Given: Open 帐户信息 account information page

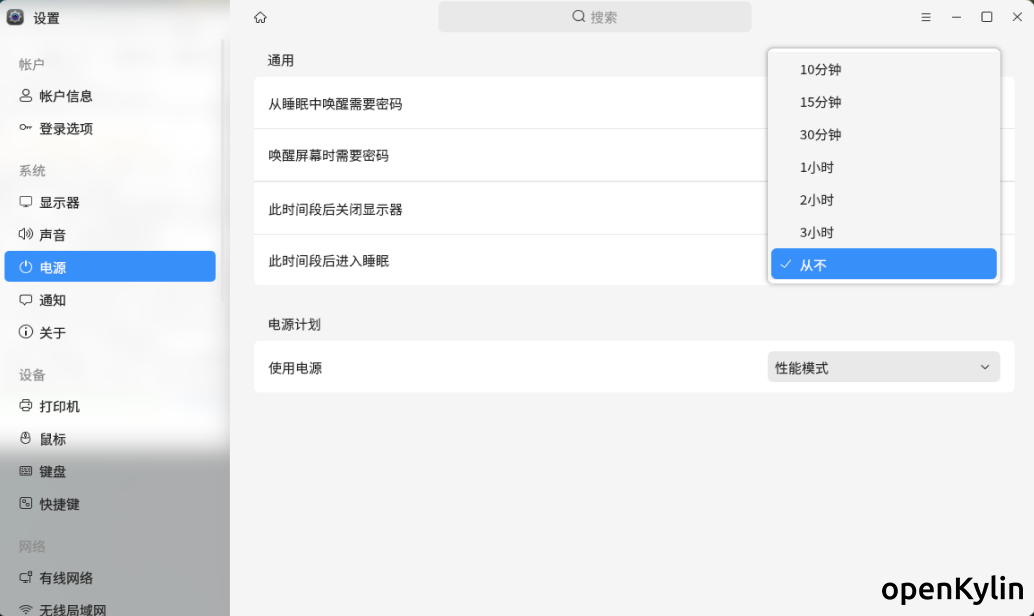Looking at the screenshot, I should (66, 96).
